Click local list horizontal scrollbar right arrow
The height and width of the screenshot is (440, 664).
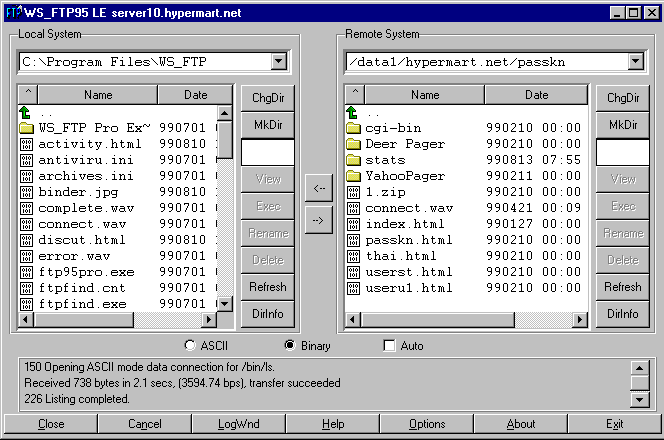208,320
